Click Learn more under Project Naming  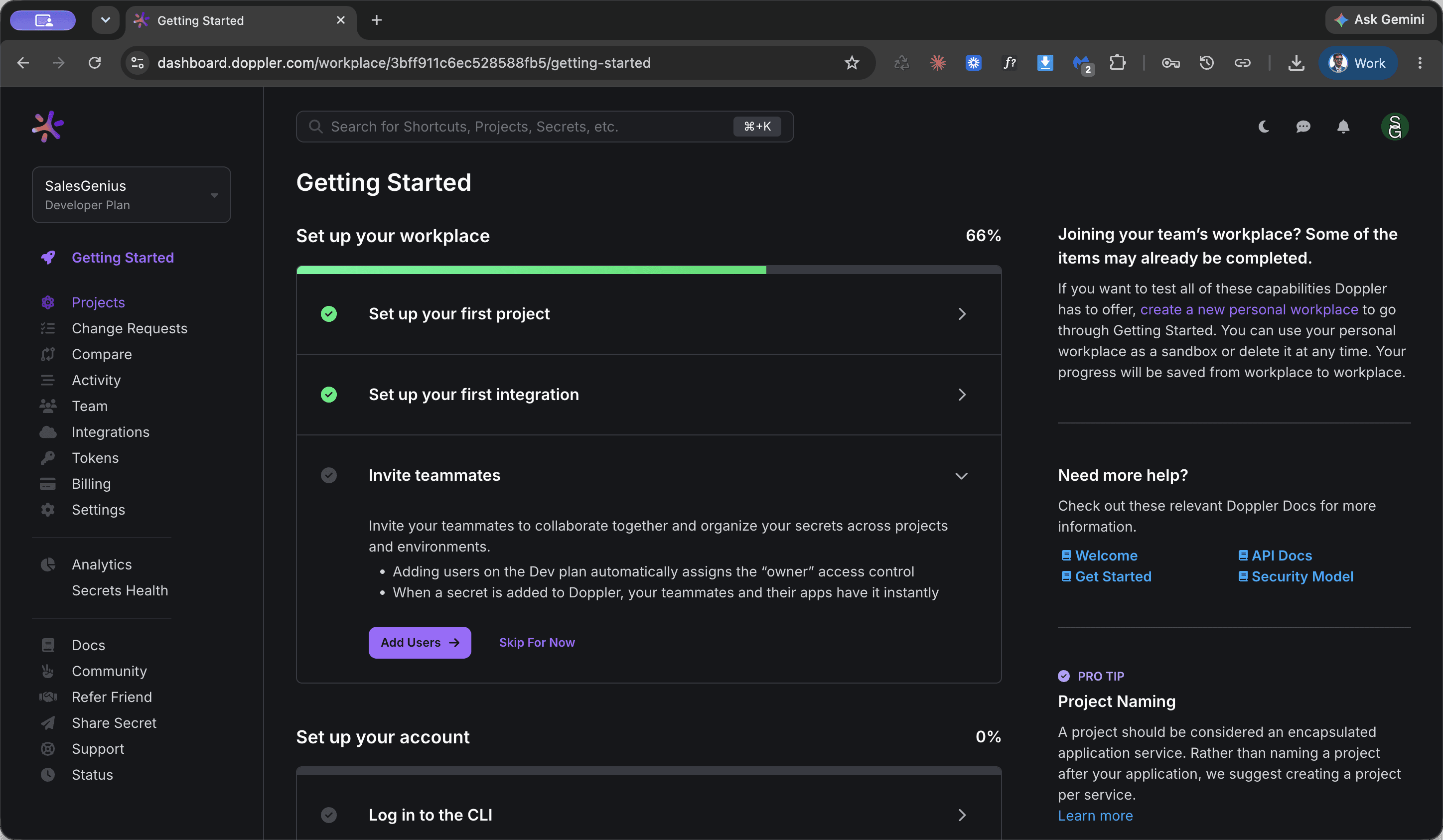1095,816
